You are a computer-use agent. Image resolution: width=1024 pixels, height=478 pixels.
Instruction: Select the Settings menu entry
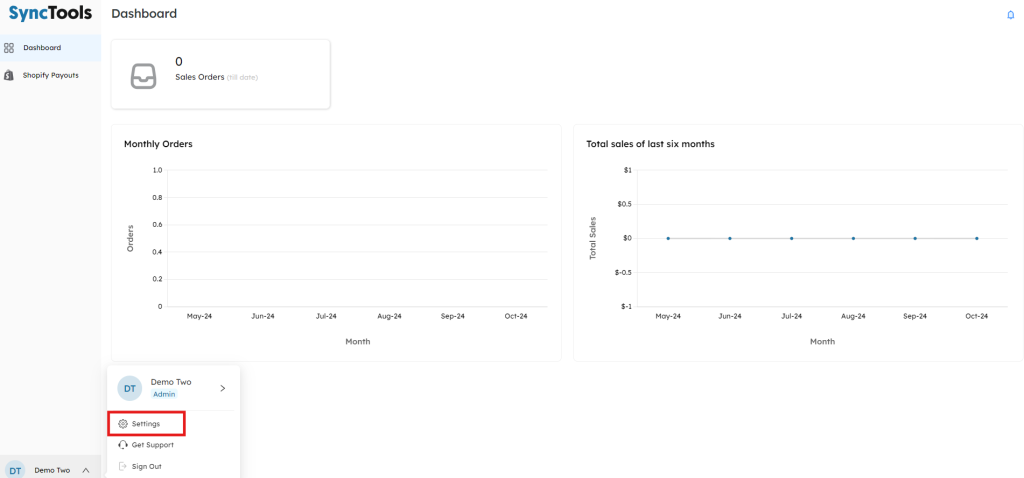(x=146, y=424)
